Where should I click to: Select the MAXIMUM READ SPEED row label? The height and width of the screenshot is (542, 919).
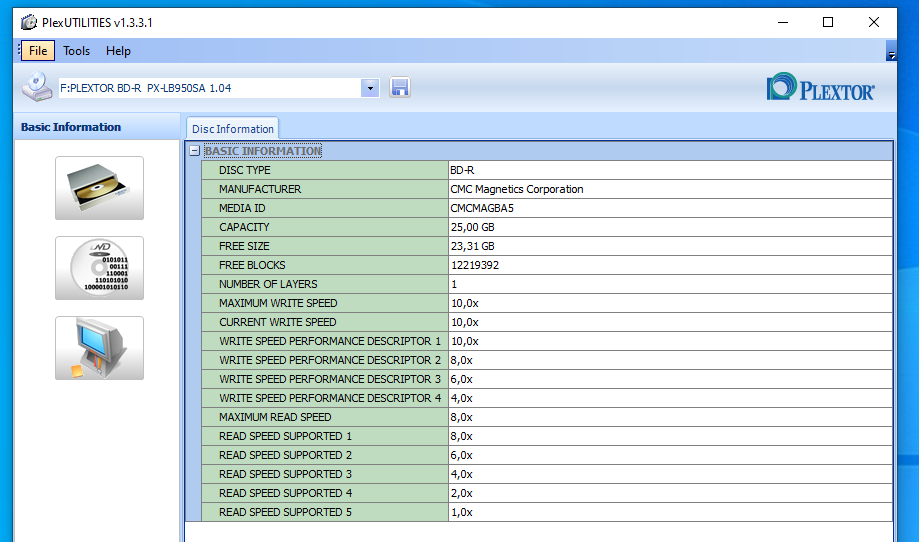point(275,417)
